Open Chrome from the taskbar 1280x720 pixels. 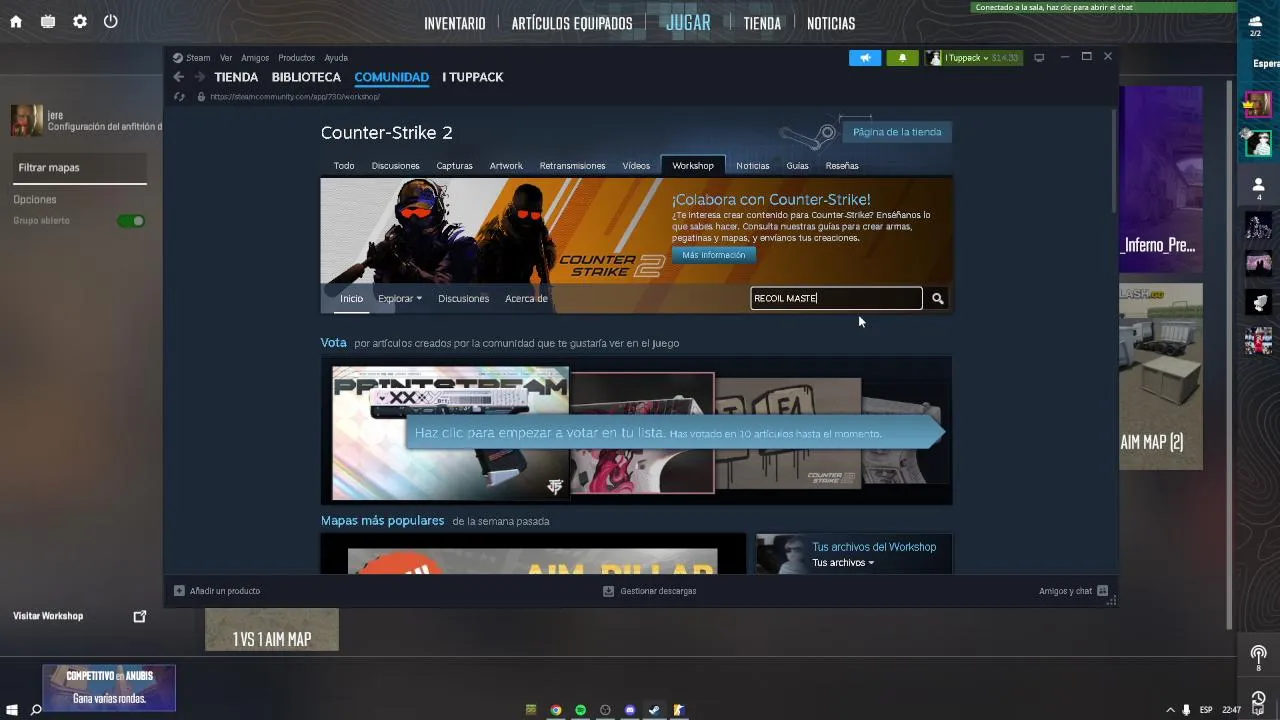click(556, 710)
